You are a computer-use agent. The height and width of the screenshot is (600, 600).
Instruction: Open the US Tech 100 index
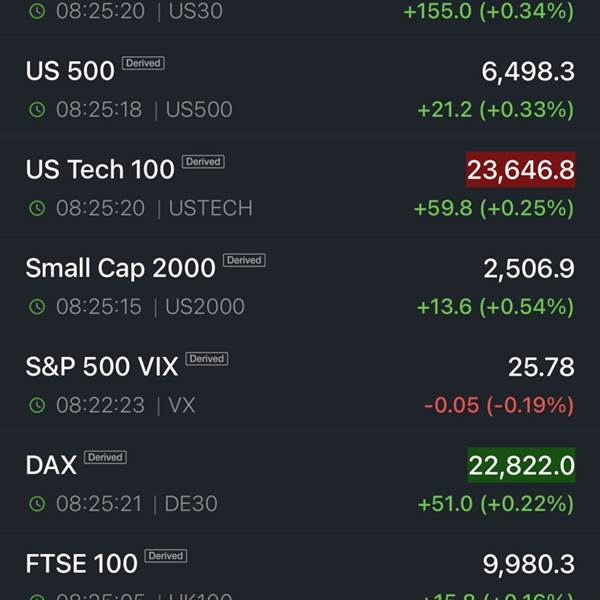(x=100, y=169)
